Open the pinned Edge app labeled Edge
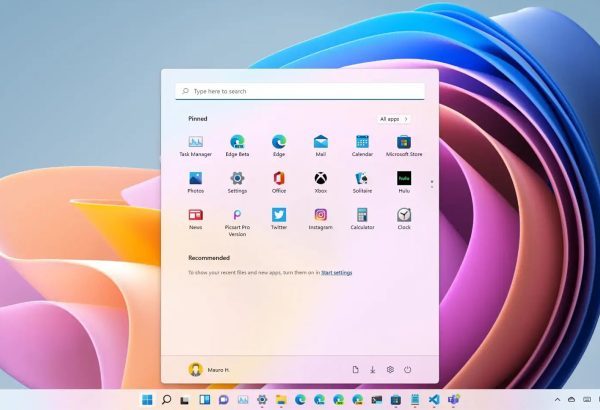The width and height of the screenshot is (600, 410). point(279,146)
